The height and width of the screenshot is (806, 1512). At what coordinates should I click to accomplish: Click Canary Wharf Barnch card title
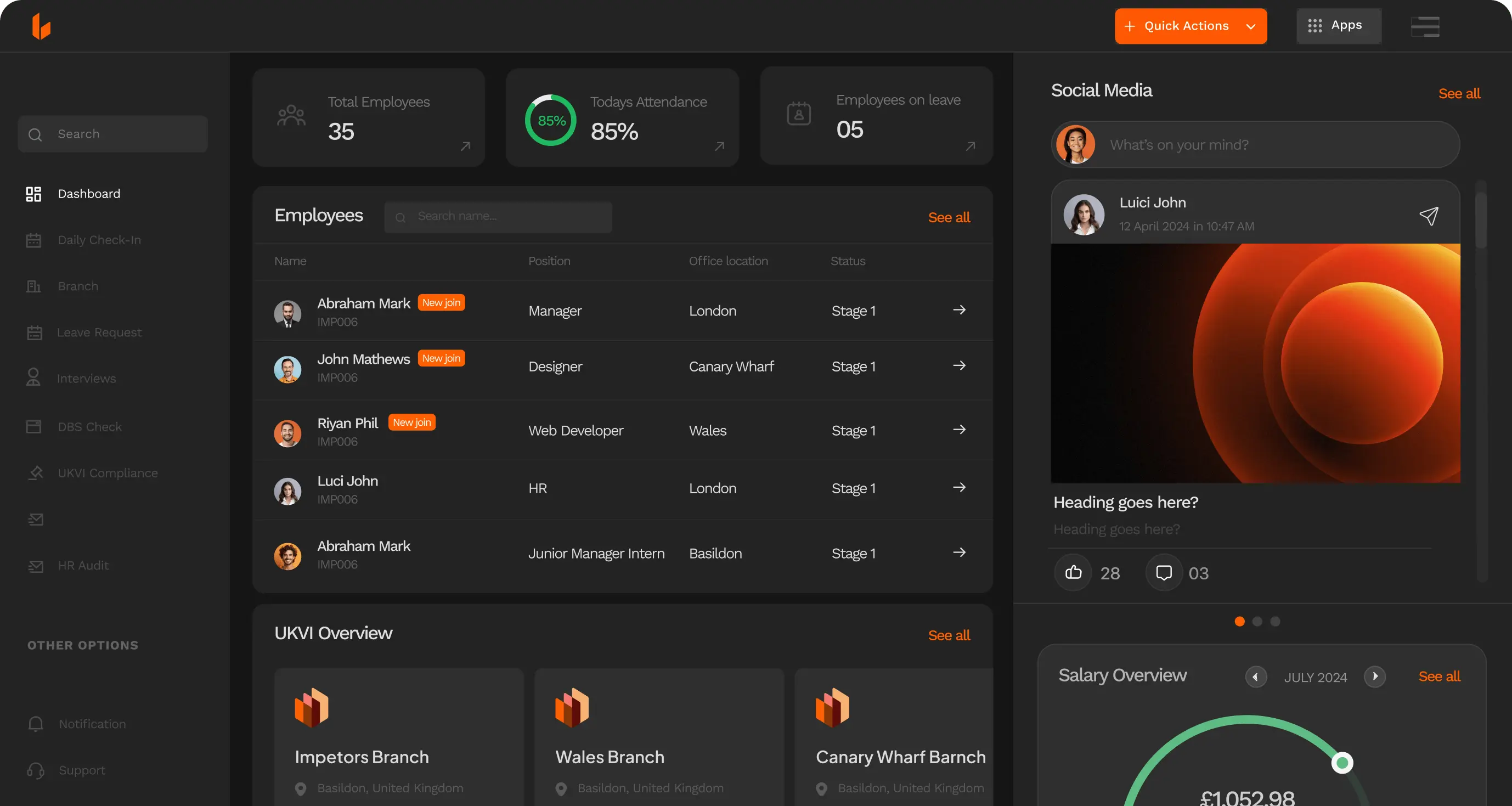900,757
